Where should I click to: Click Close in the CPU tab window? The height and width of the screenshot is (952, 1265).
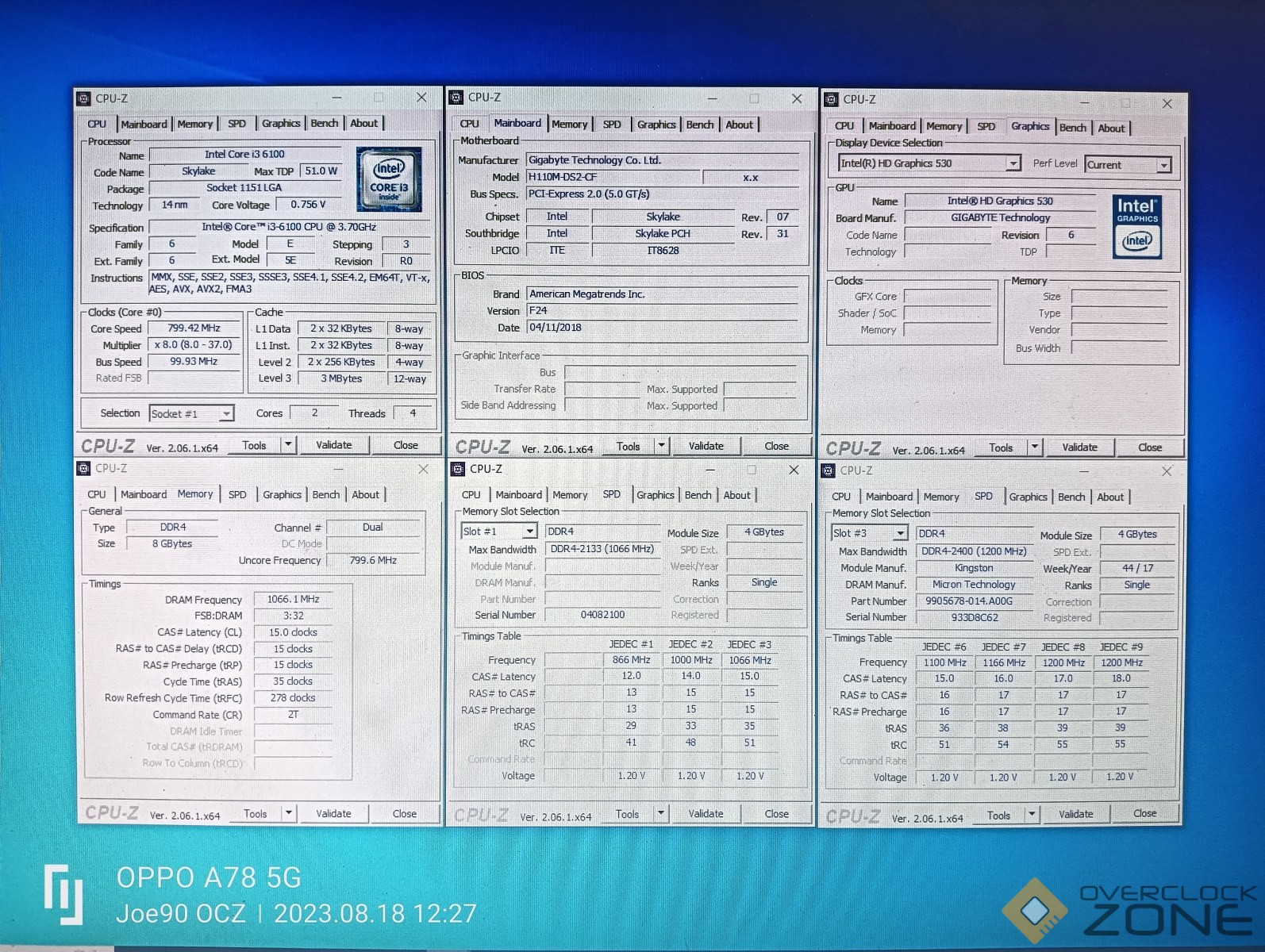point(406,445)
